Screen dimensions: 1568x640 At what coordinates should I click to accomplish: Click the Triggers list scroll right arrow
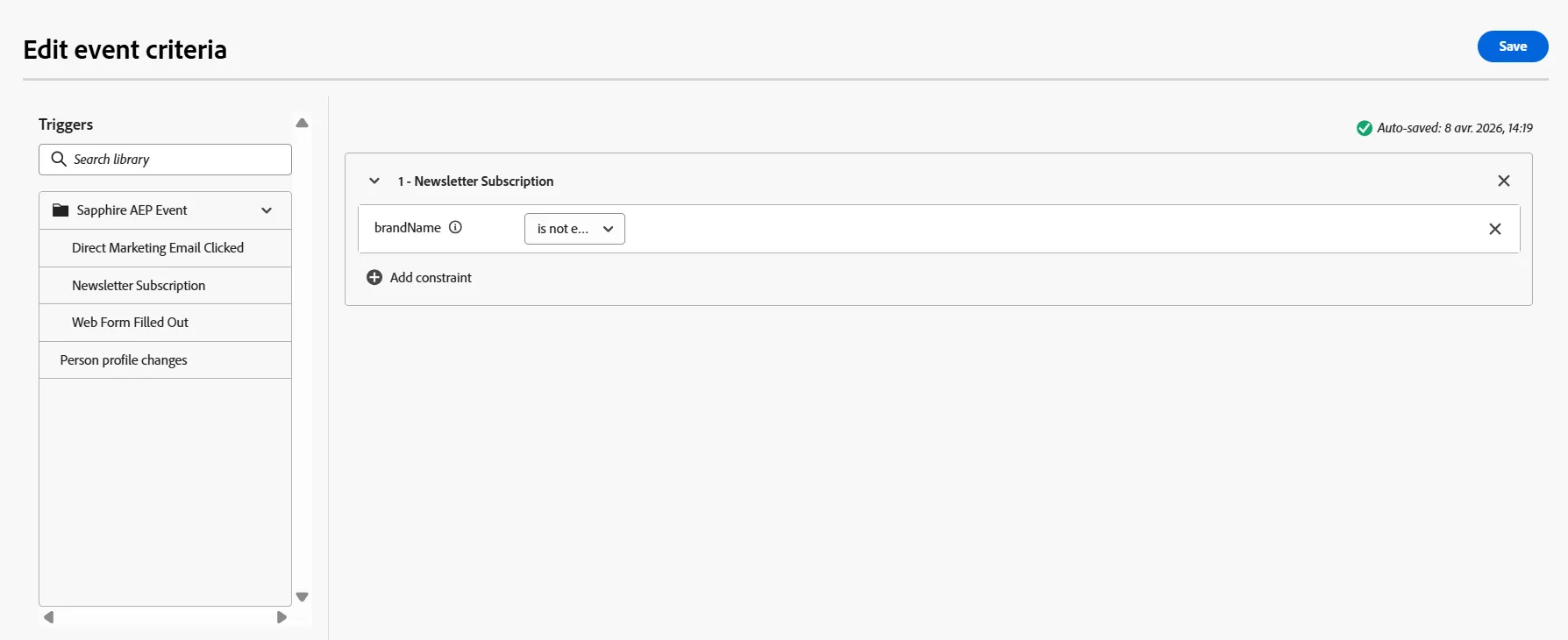(282, 617)
